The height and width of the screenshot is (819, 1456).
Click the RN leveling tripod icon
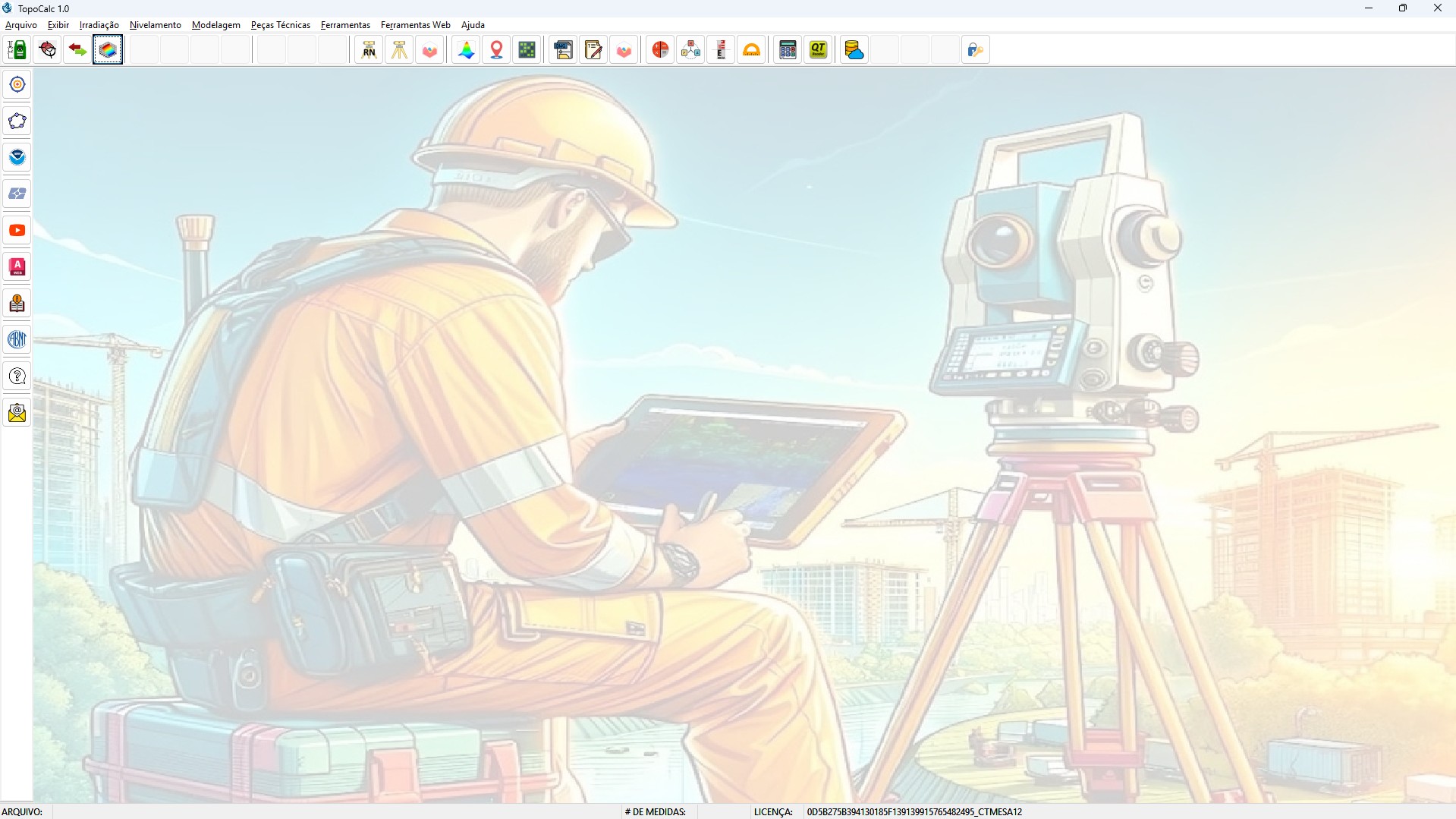[x=369, y=50]
